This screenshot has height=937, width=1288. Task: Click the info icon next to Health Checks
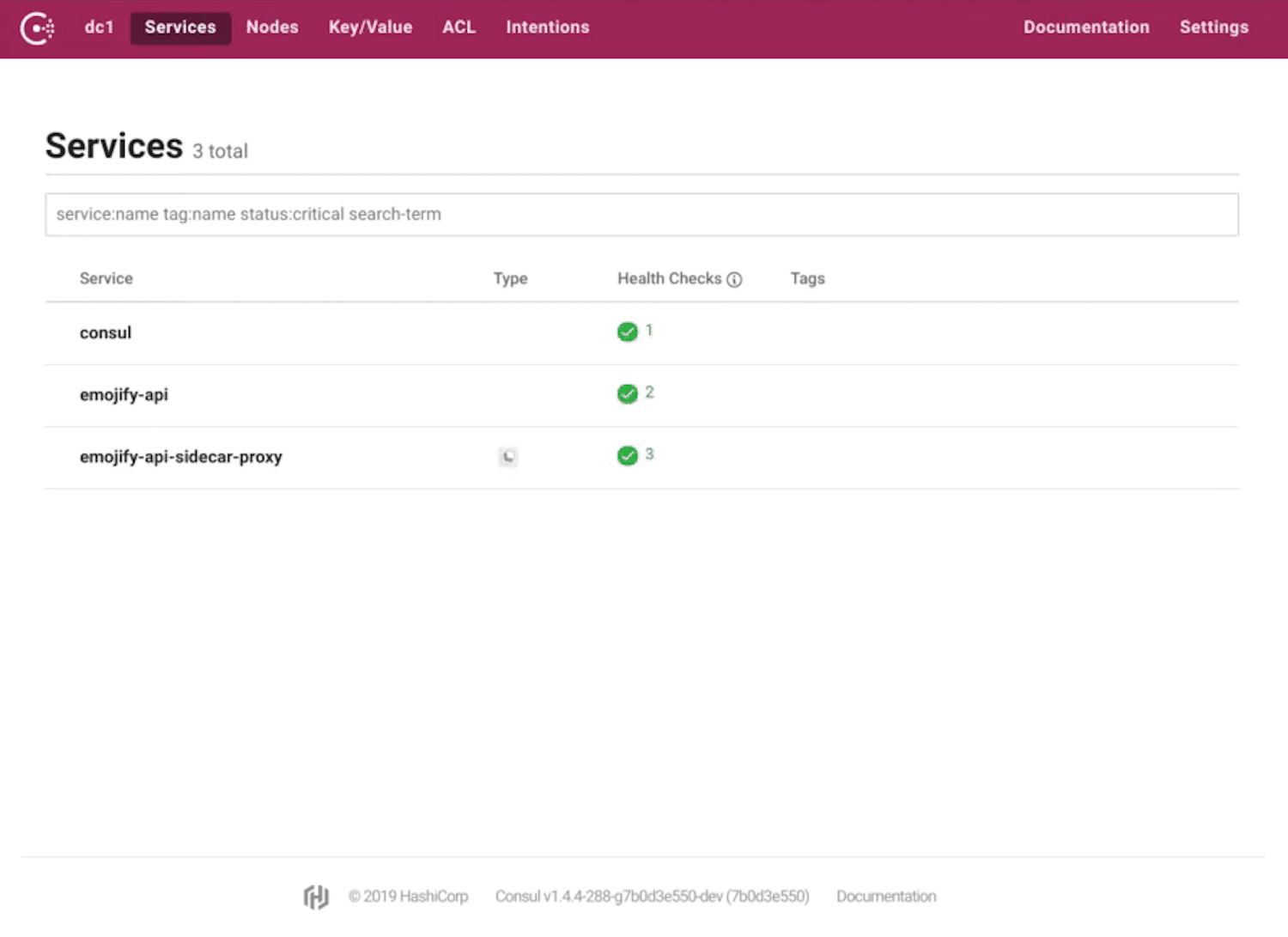pos(735,279)
